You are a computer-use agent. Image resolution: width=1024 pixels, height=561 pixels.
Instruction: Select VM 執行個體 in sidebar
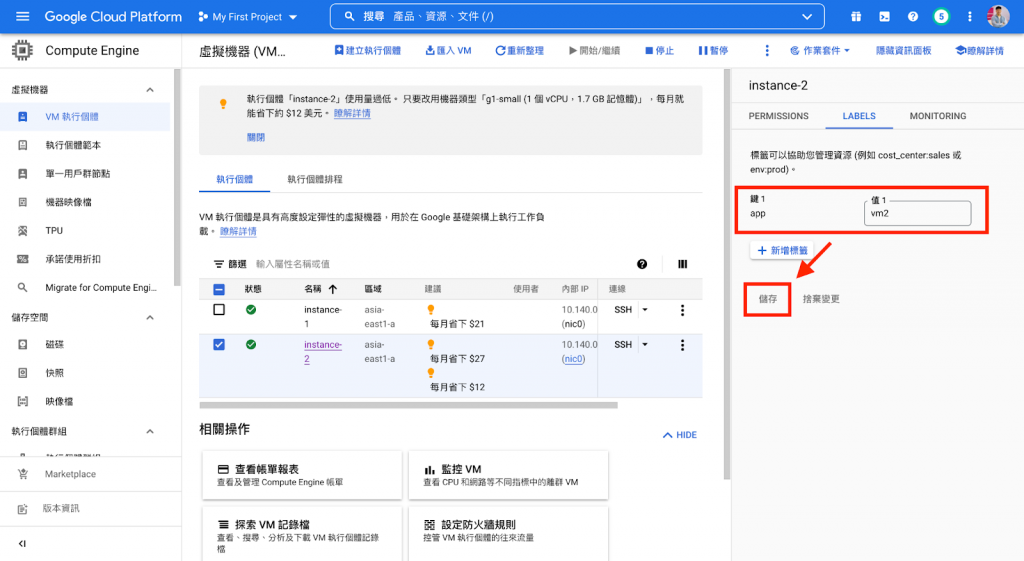pyautogui.click(x=86, y=117)
